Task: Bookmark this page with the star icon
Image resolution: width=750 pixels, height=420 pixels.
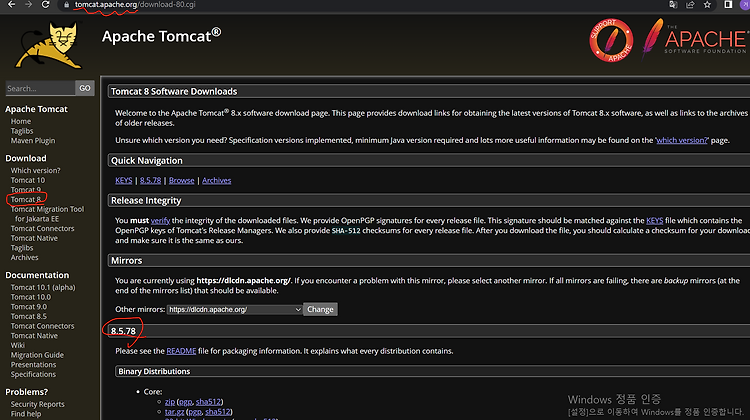Action: (707, 5)
